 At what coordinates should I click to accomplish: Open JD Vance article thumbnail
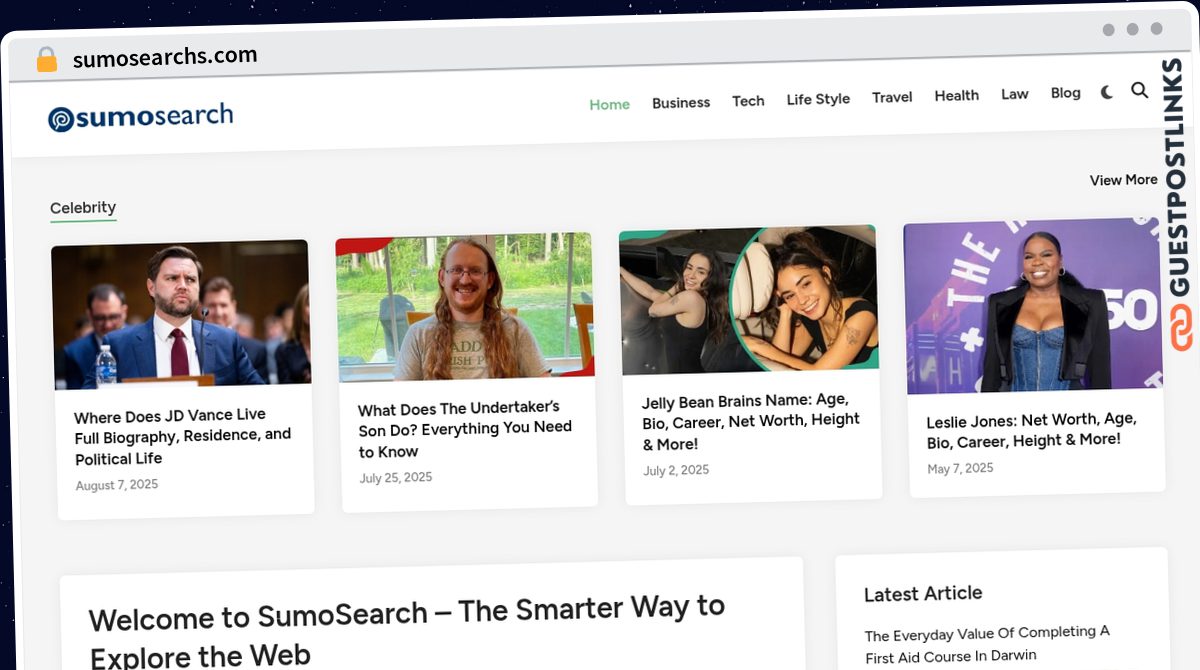click(x=181, y=314)
